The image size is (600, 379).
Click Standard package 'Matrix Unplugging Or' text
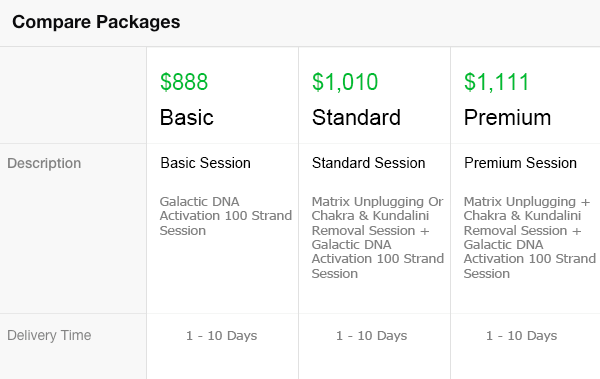click(377, 201)
